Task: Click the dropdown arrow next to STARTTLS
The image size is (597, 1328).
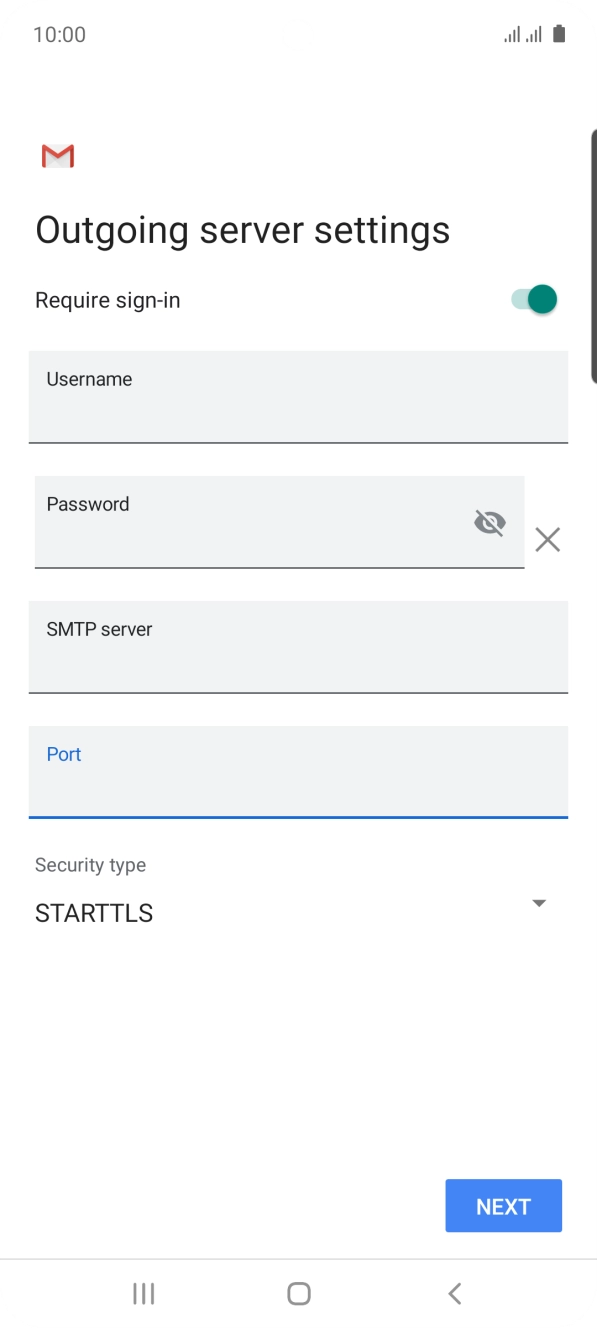Action: click(539, 903)
